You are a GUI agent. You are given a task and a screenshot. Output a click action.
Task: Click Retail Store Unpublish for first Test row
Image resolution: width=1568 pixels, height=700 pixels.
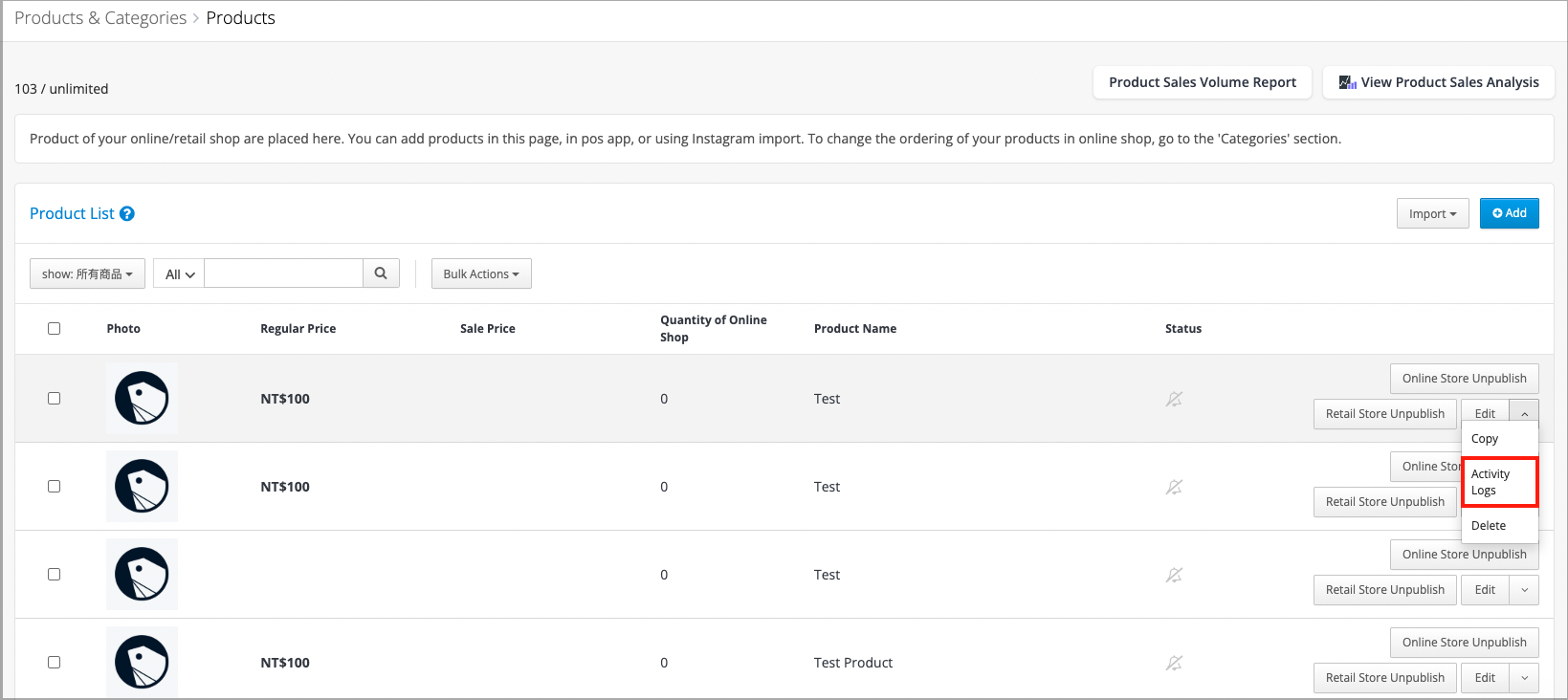click(x=1384, y=414)
